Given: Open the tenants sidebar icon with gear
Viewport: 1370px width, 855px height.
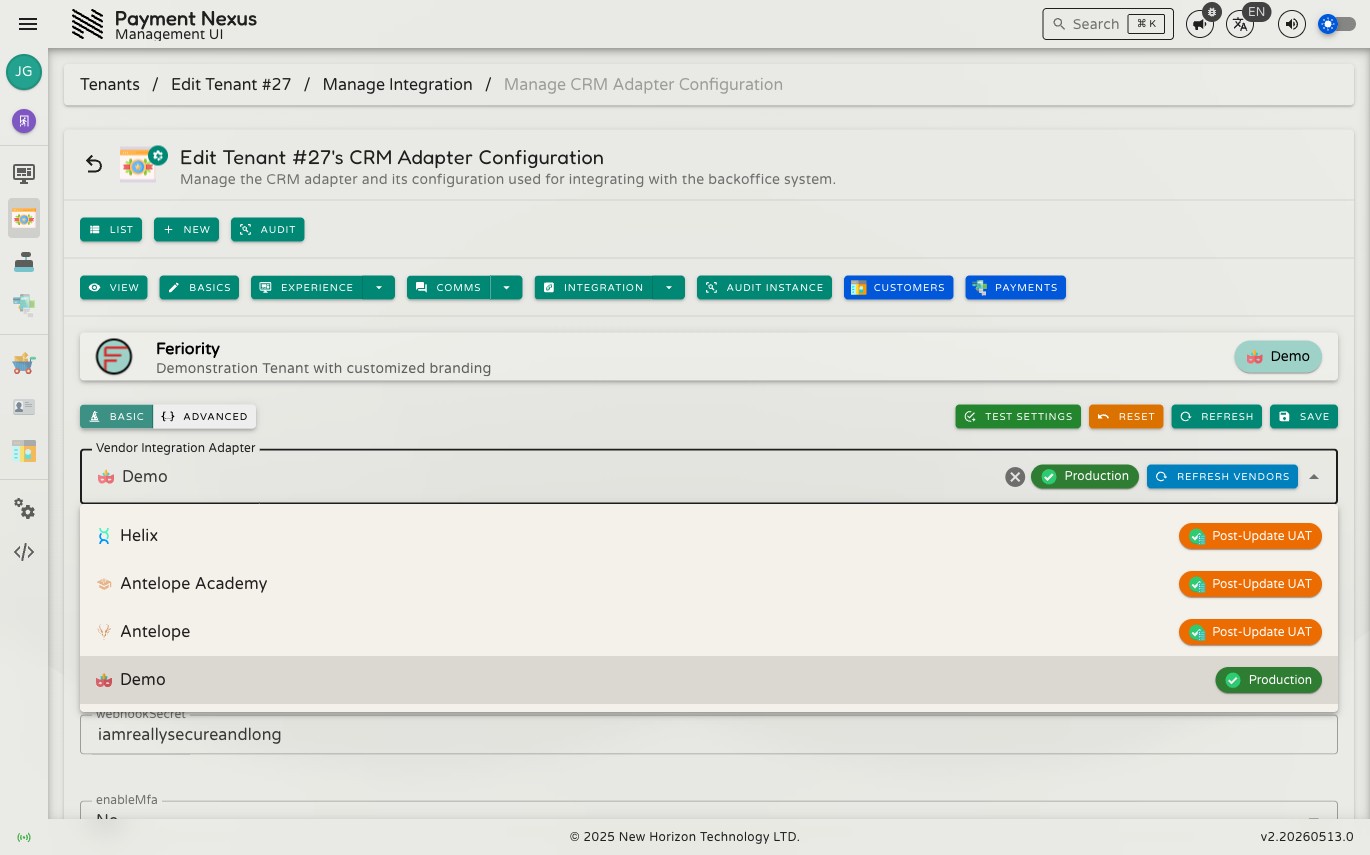Looking at the screenshot, I should pos(24,217).
